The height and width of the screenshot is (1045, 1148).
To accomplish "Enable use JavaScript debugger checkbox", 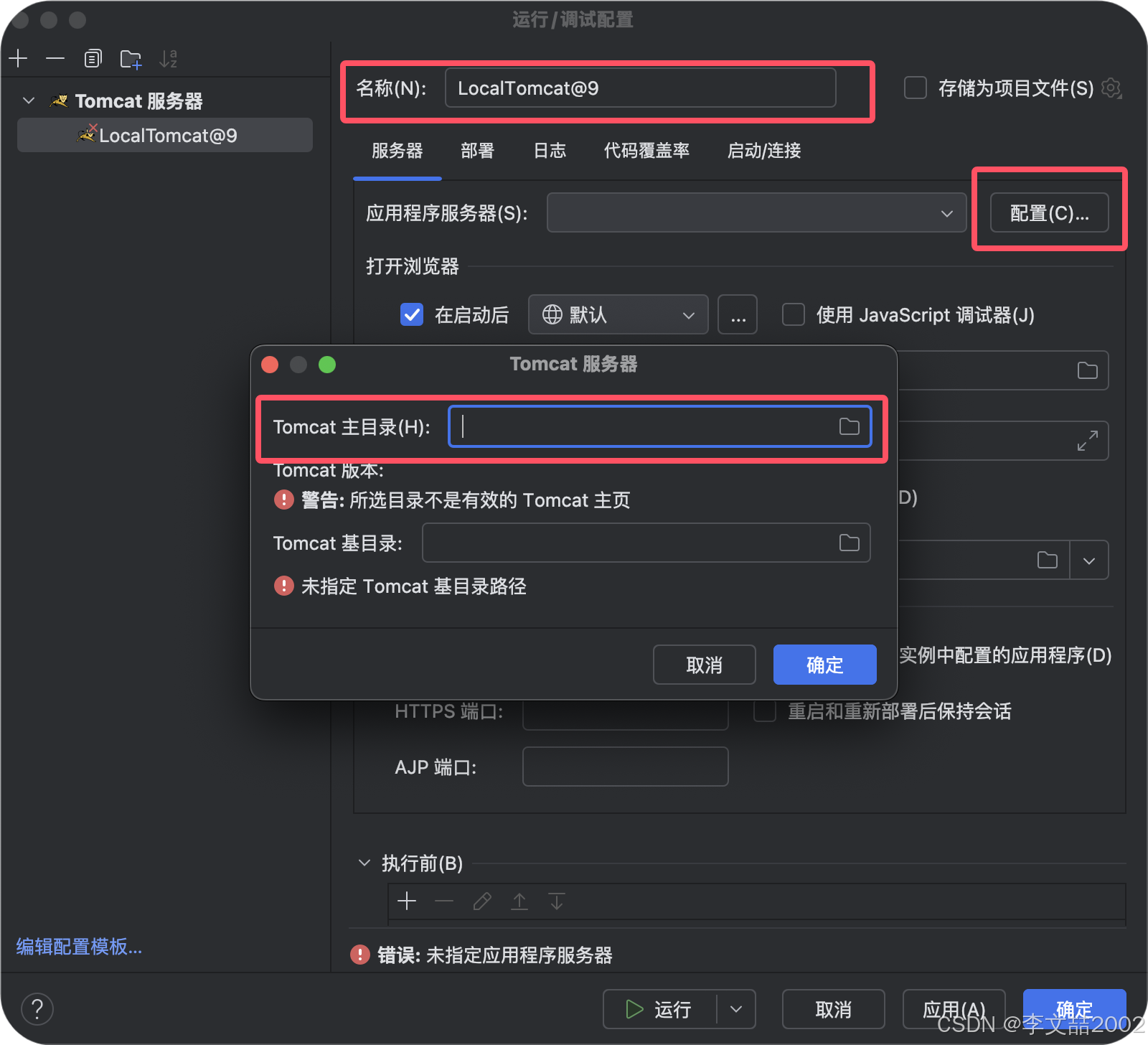I will pyautogui.click(x=794, y=314).
